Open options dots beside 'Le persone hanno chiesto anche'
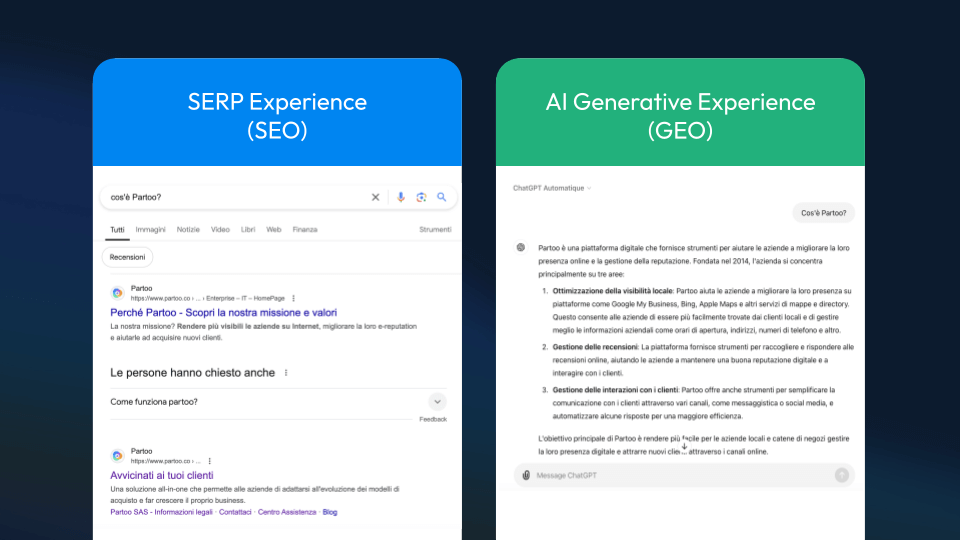960x540 pixels. tap(286, 373)
